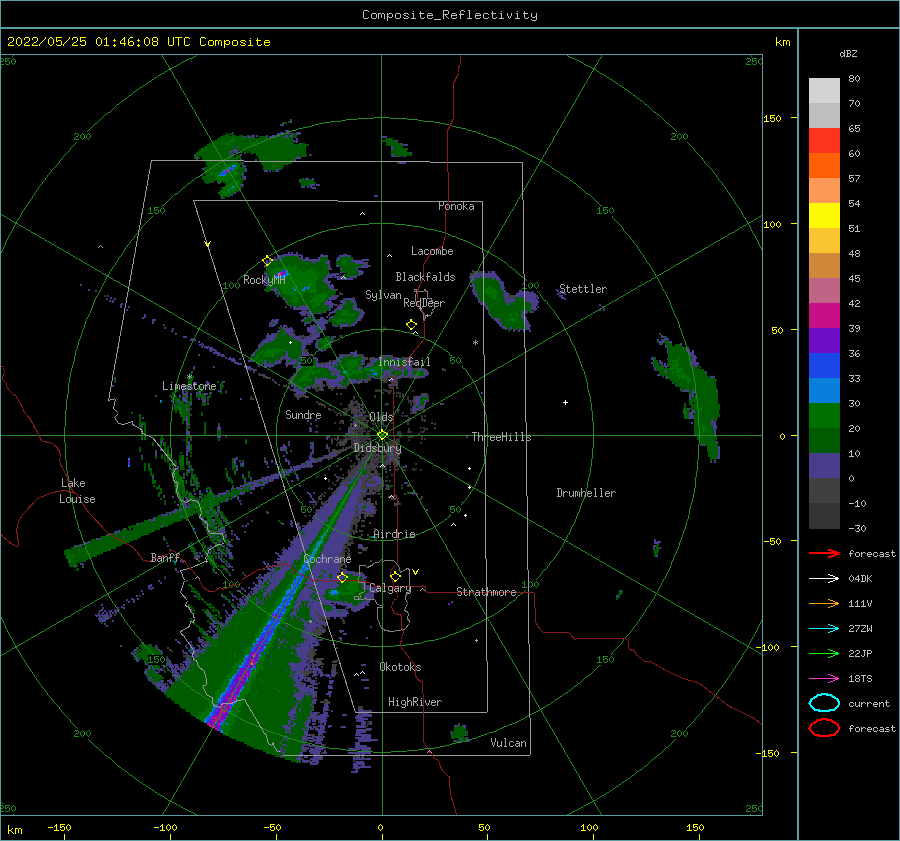The width and height of the screenshot is (900, 841).
Task: Click the Didsbury label
Action: click(x=378, y=448)
